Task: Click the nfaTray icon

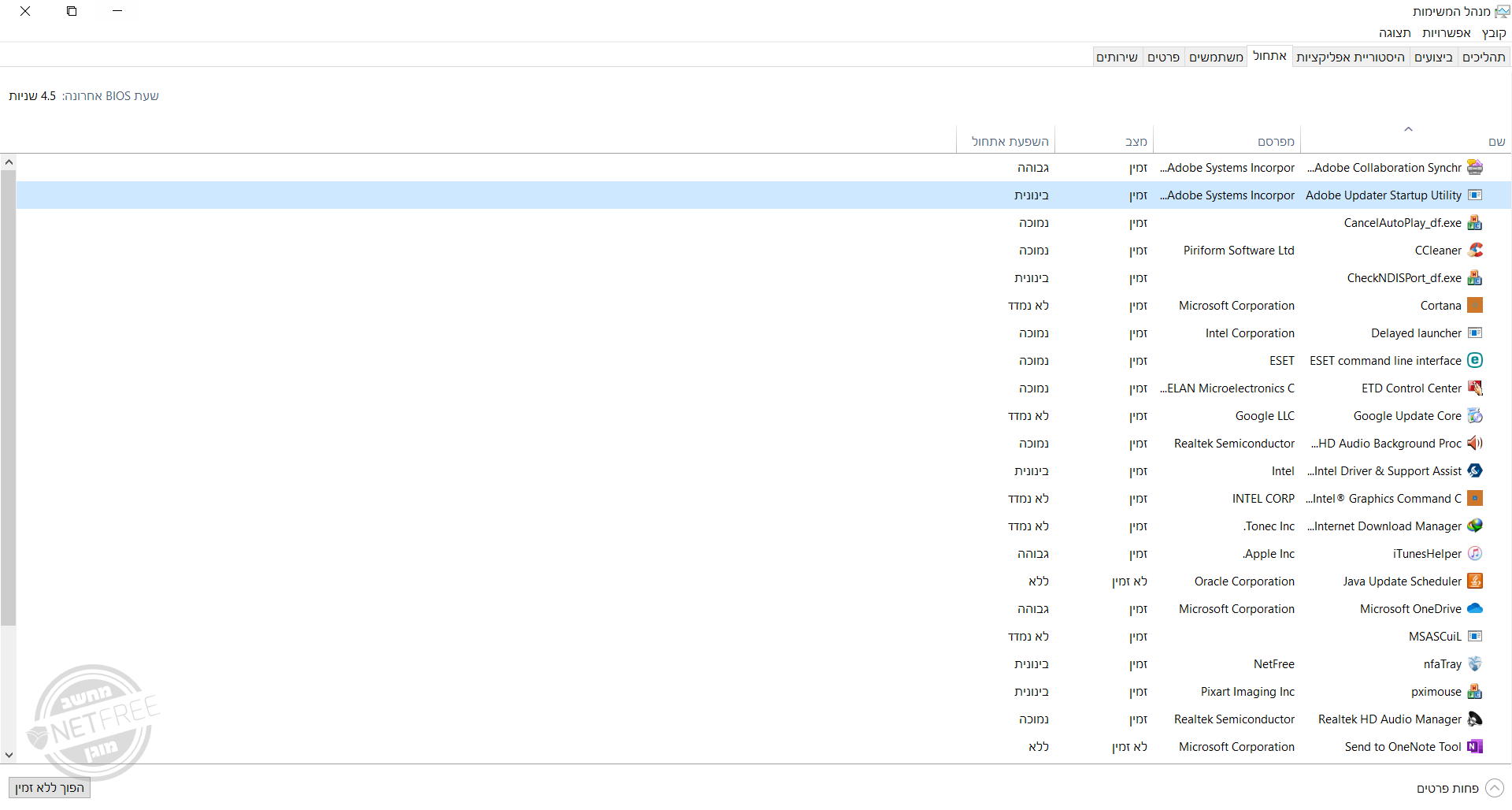Action: (1475, 664)
